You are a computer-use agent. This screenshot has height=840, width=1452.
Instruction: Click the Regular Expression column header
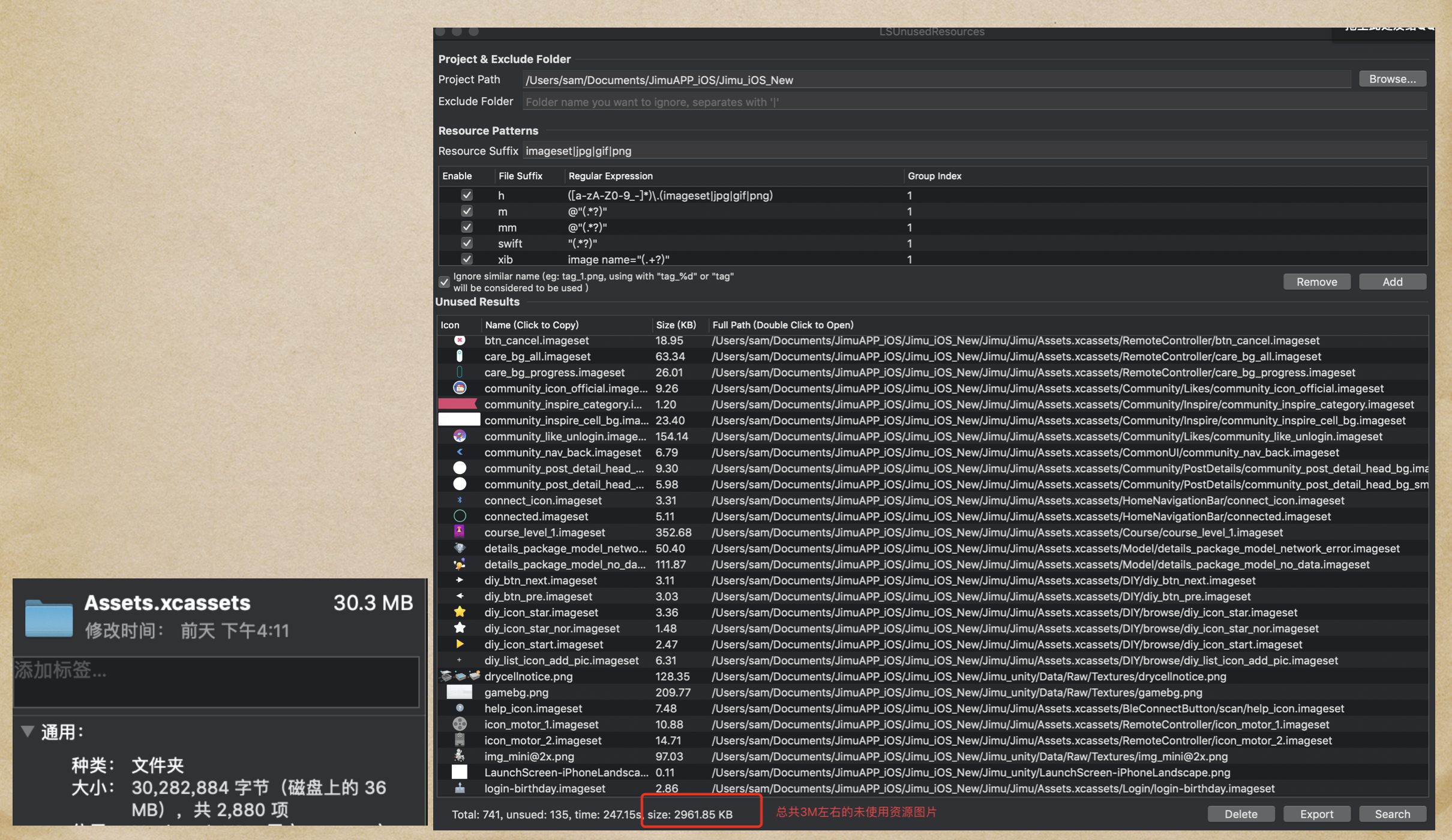(610, 176)
